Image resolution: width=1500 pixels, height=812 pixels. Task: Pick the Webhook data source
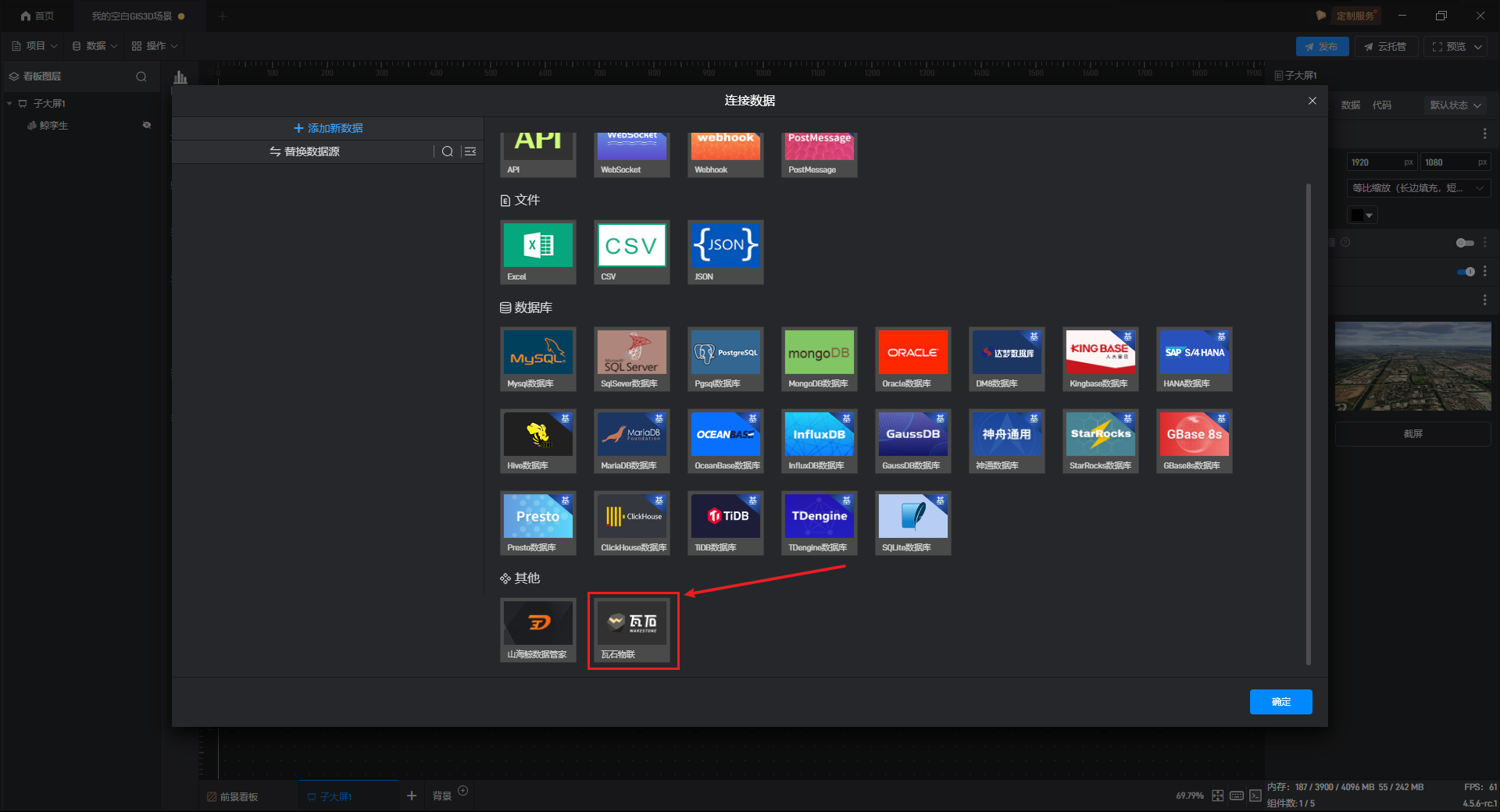click(726, 155)
